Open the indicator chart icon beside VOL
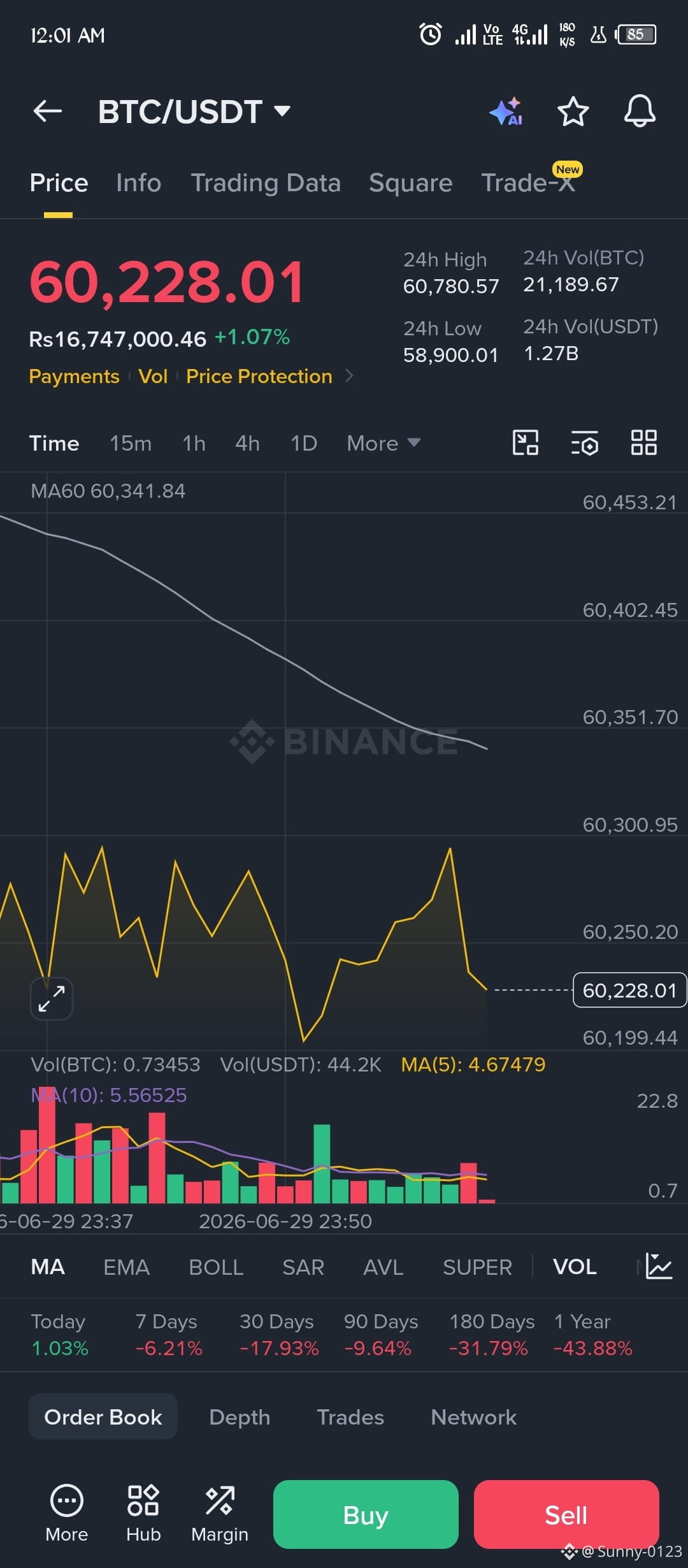 coord(659,1267)
